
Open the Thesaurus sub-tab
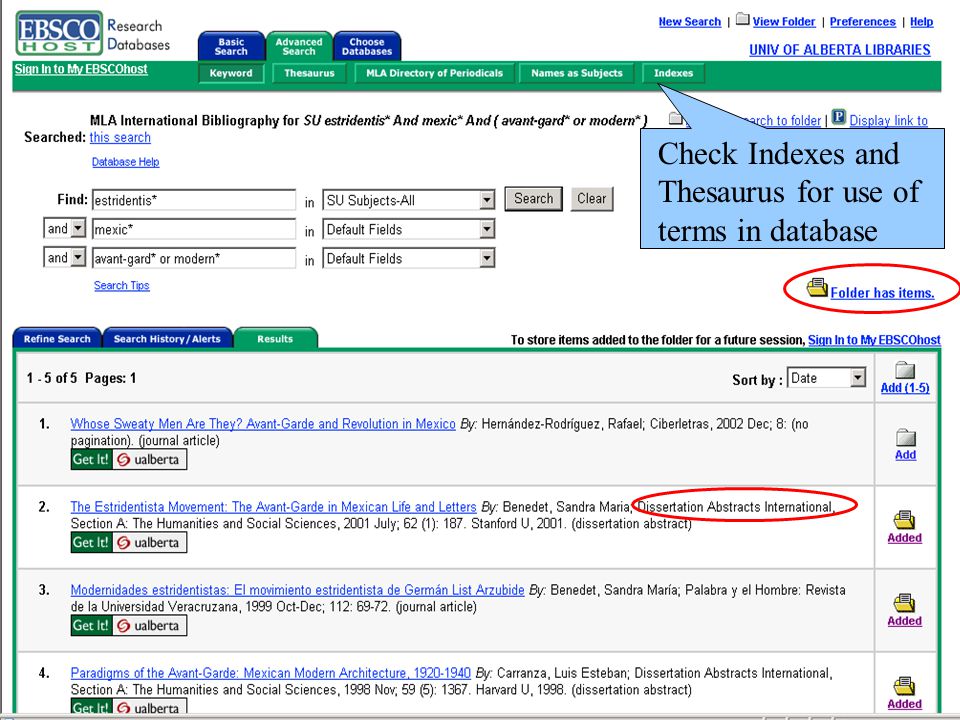[x=309, y=73]
